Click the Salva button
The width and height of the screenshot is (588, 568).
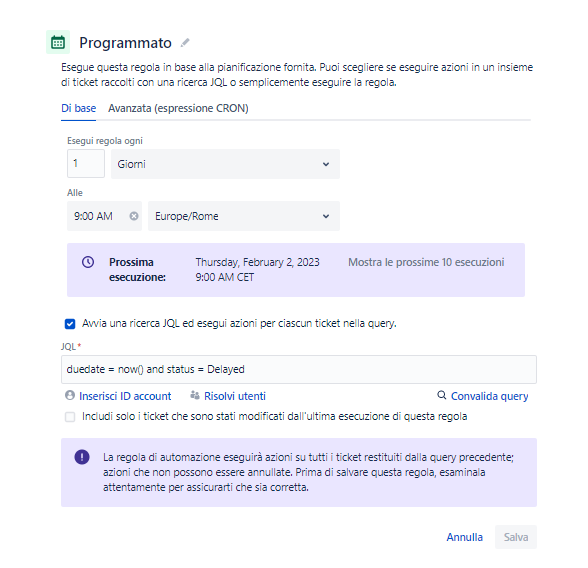pyautogui.click(x=516, y=537)
